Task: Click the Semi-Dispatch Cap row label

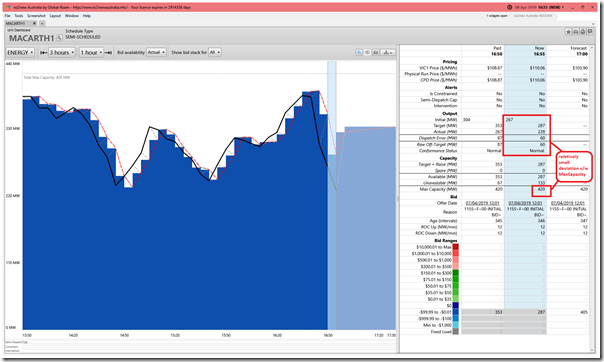Action: (439, 100)
